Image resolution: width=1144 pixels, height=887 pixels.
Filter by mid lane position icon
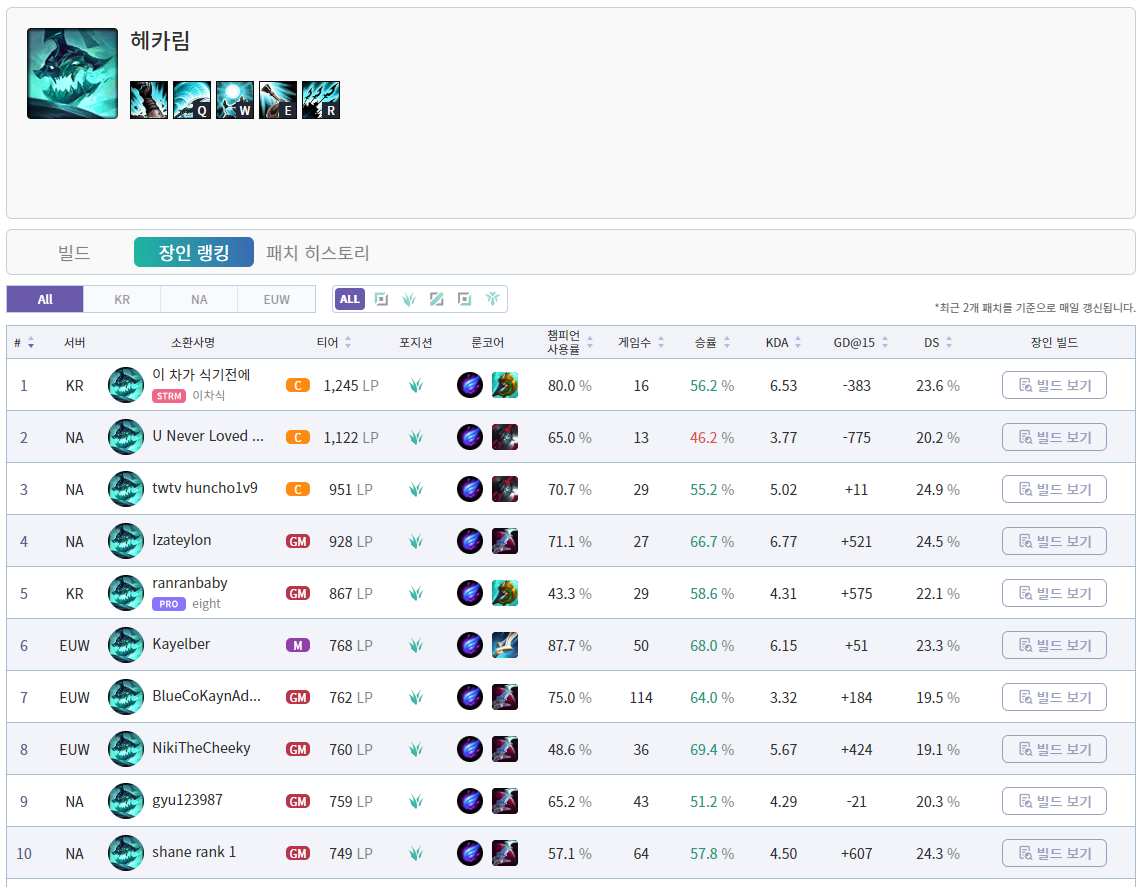[x=436, y=299]
